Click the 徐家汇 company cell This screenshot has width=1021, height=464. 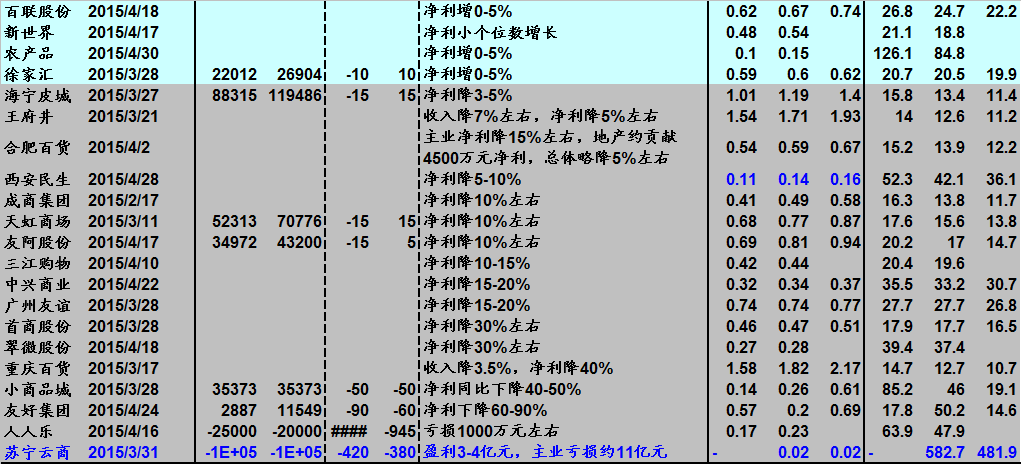tap(29, 74)
